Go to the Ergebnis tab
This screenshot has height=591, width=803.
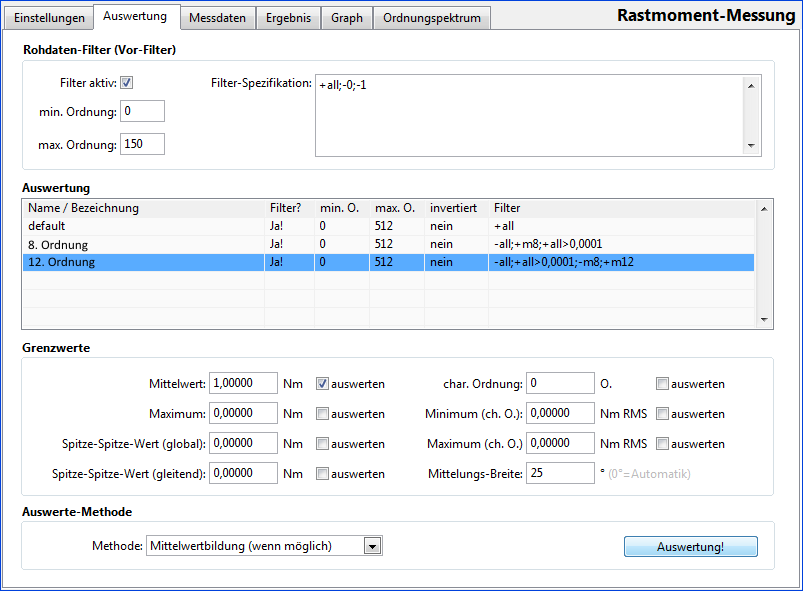288,18
